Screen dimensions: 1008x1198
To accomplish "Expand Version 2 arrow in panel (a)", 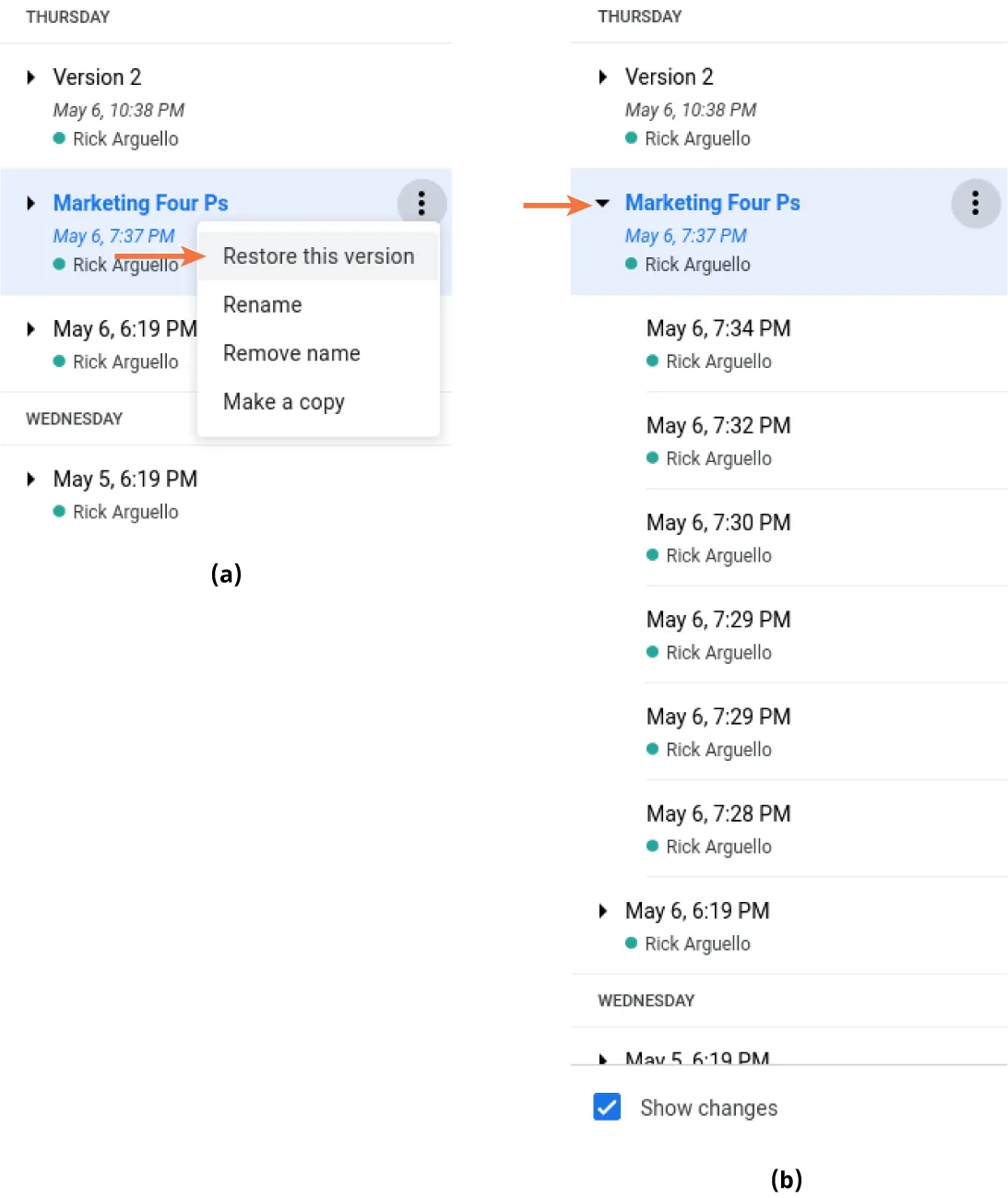I will (x=31, y=77).
